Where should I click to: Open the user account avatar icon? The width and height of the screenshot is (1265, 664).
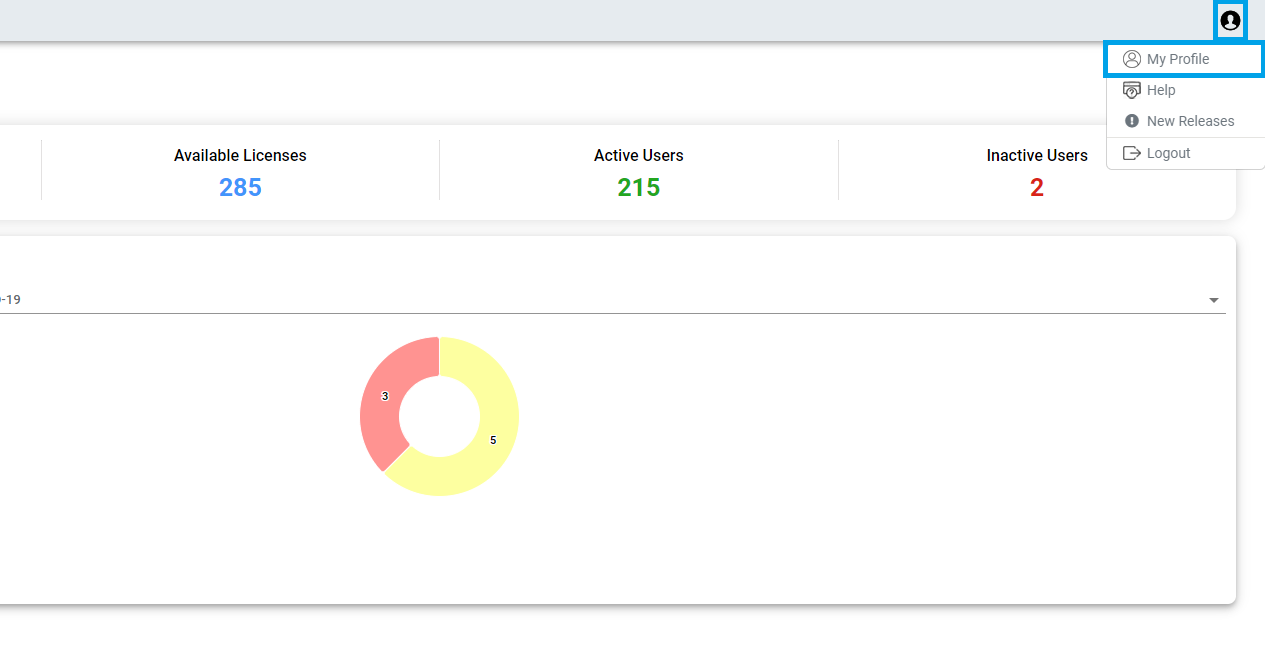click(1230, 20)
